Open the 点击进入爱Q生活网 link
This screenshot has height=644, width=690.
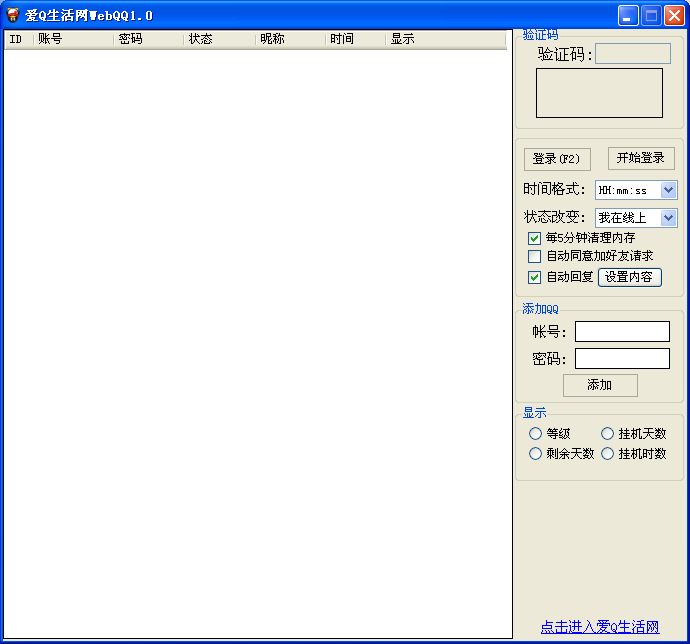600,627
